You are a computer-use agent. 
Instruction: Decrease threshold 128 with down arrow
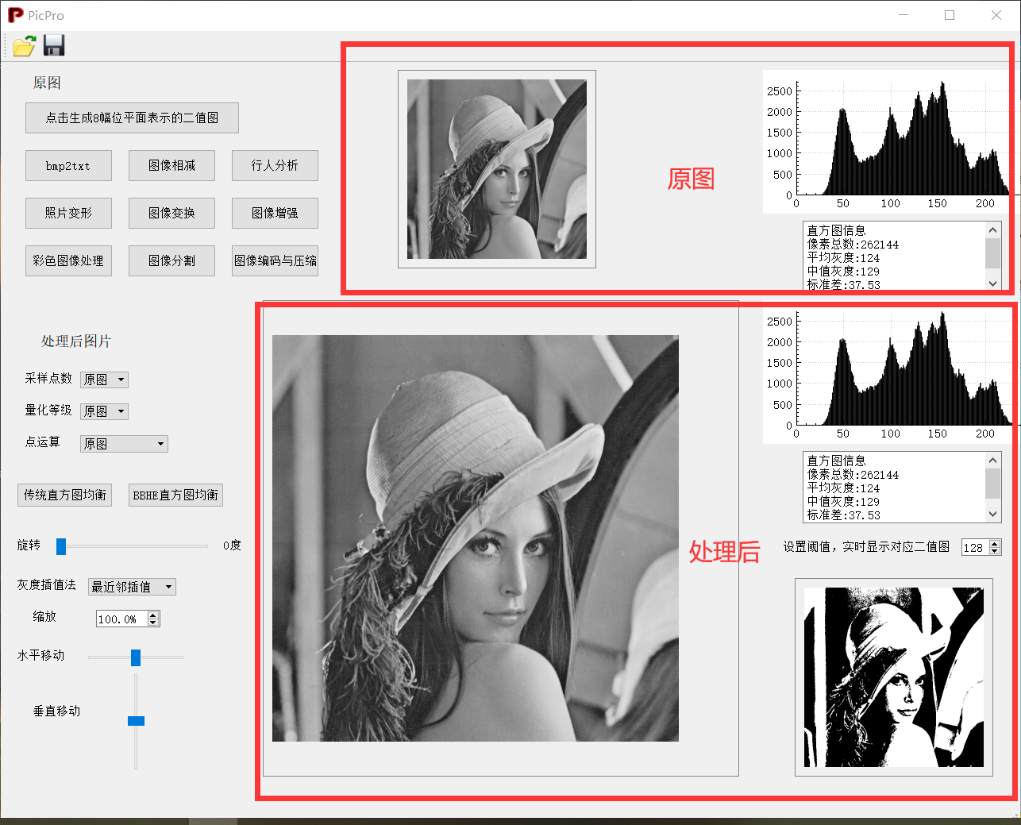(994, 552)
